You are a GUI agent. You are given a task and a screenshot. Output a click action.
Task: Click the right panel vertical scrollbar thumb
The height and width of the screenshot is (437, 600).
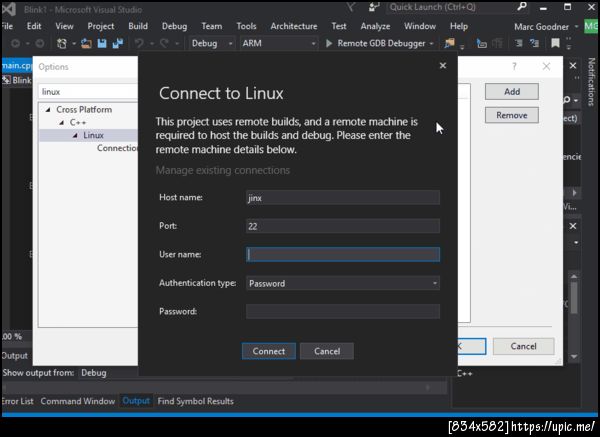pyautogui.click(x=574, y=298)
